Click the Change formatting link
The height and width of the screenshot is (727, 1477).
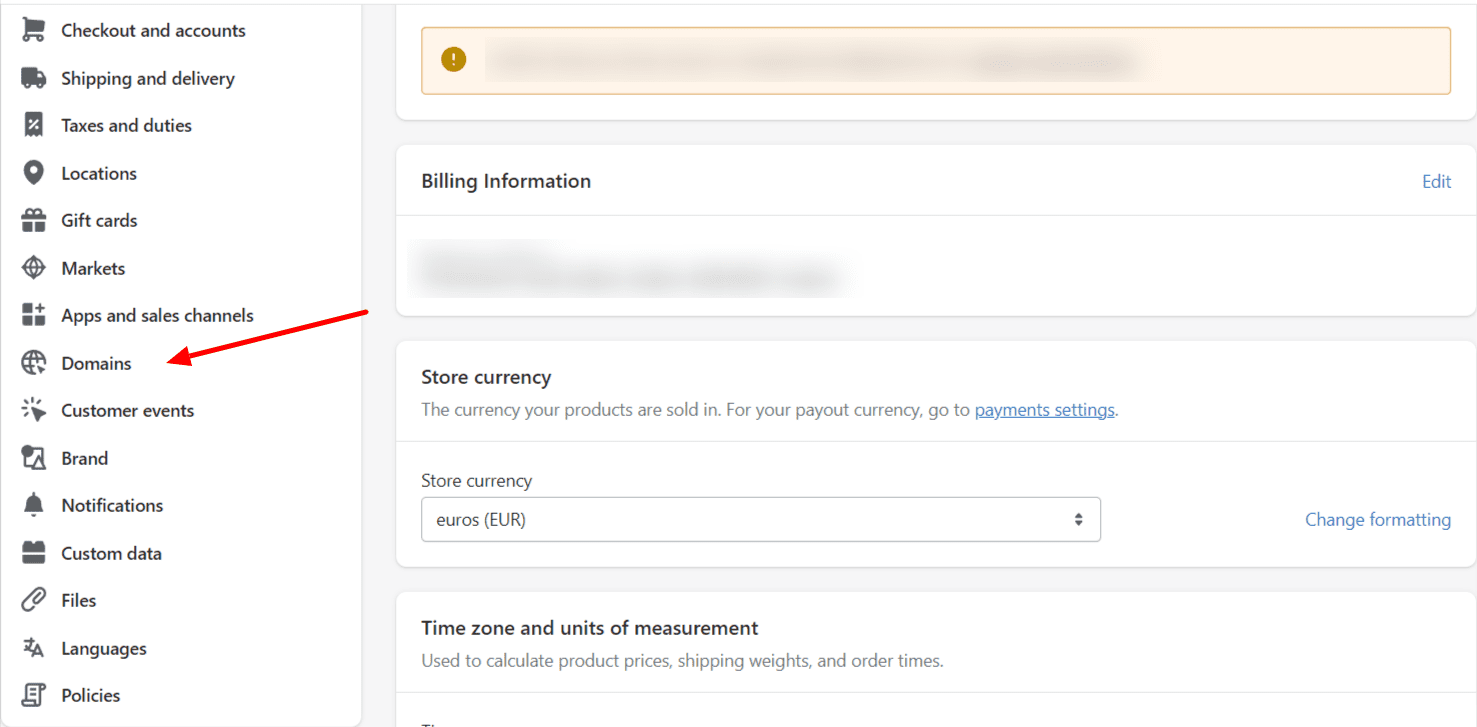click(x=1377, y=519)
